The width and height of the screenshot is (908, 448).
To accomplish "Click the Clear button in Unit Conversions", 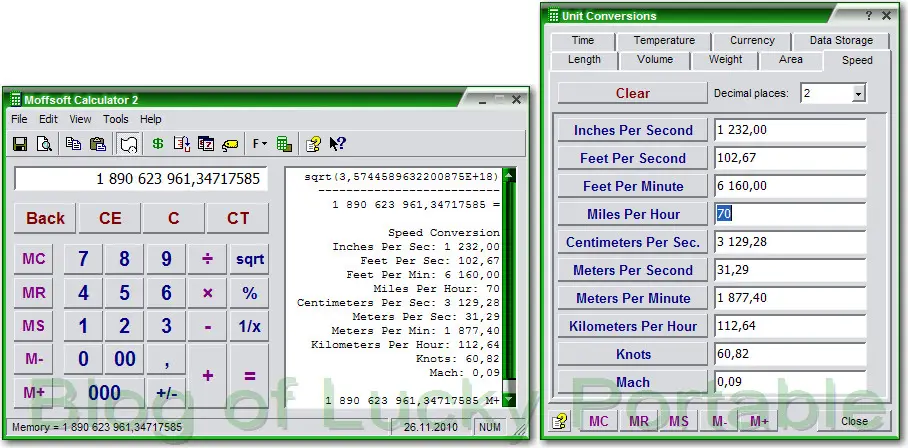I will coord(632,93).
